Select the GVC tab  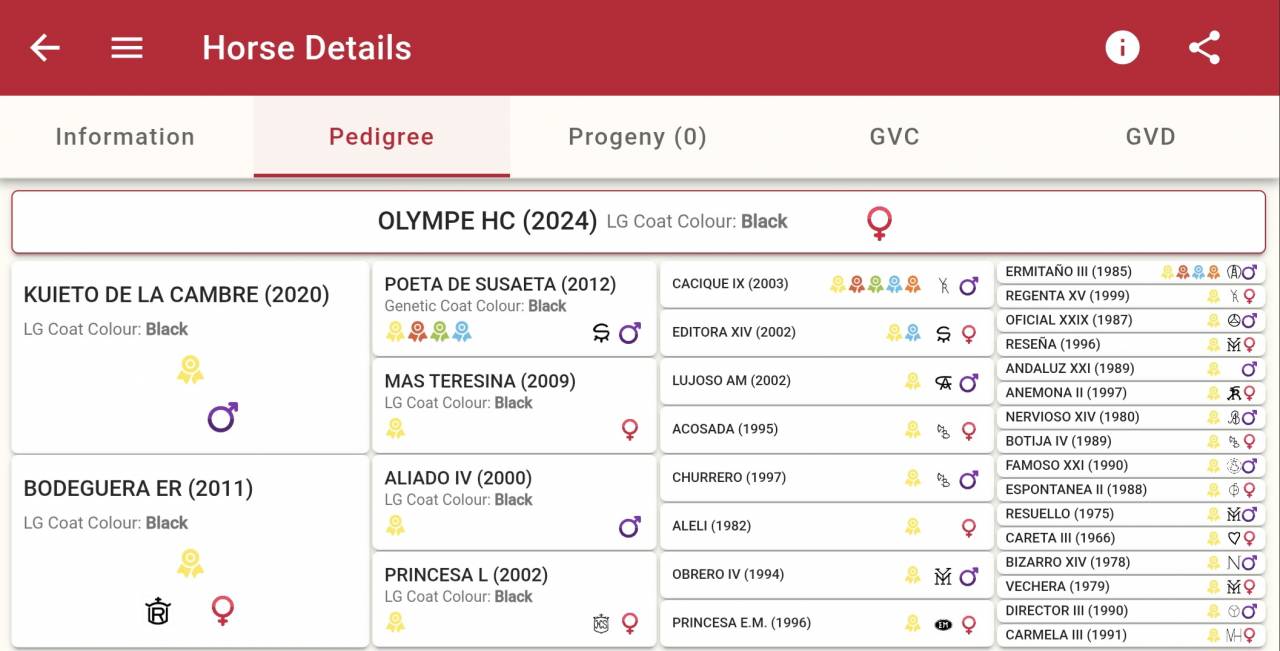894,137
